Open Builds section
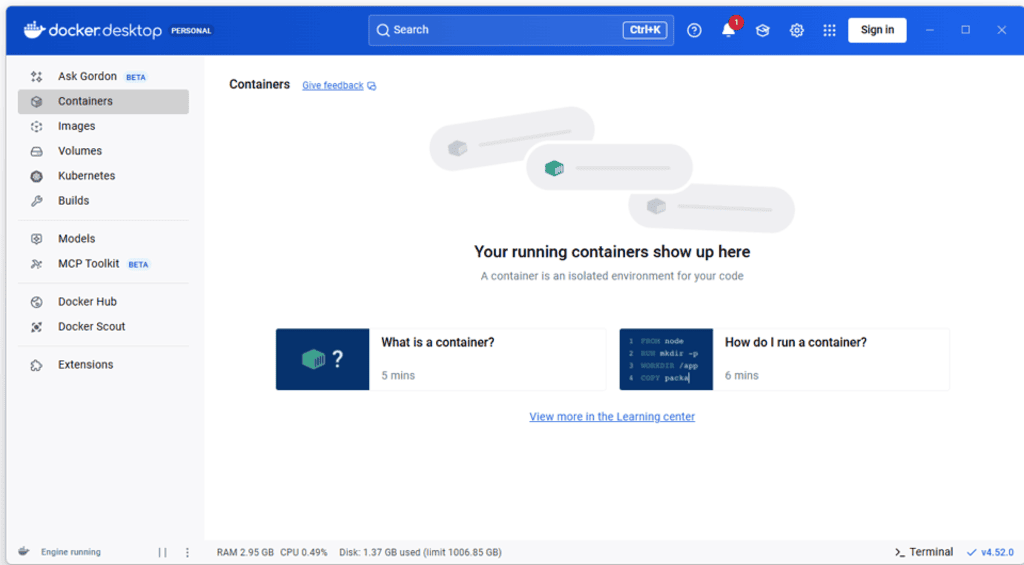This screenshot has height=565, width=1024. (x=103, y=201)
